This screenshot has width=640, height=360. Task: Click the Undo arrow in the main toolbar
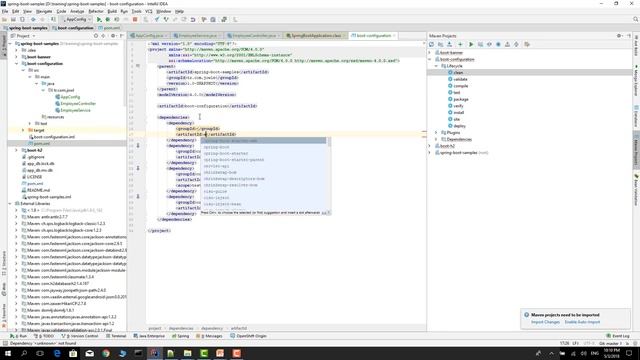[193, 19]
